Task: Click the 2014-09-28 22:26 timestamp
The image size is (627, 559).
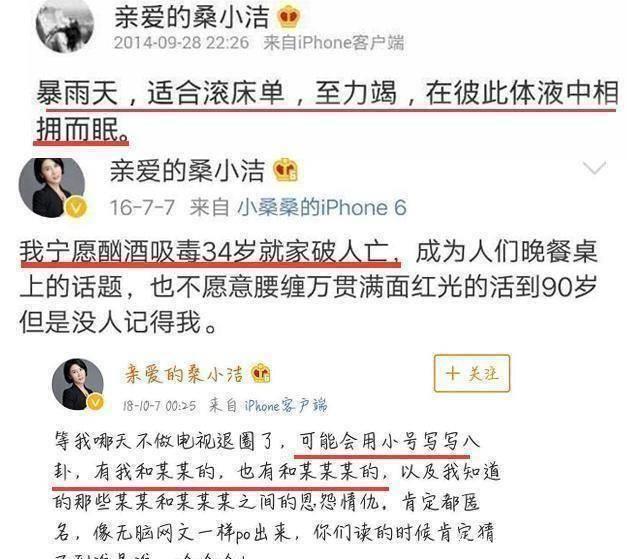Action: [181, 43]
